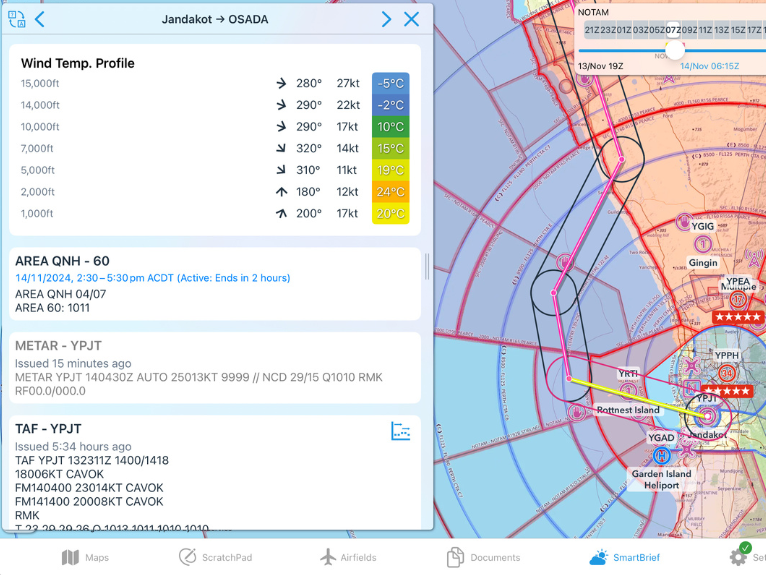The width and height of the screenshot is (766, 575).
Task: Open the Documents tab
Action: click(483, 557)
